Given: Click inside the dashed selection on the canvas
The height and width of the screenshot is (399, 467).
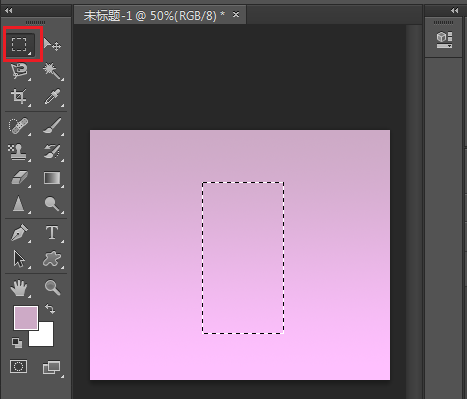Looking at the screenshot, I should click(243, 258).
